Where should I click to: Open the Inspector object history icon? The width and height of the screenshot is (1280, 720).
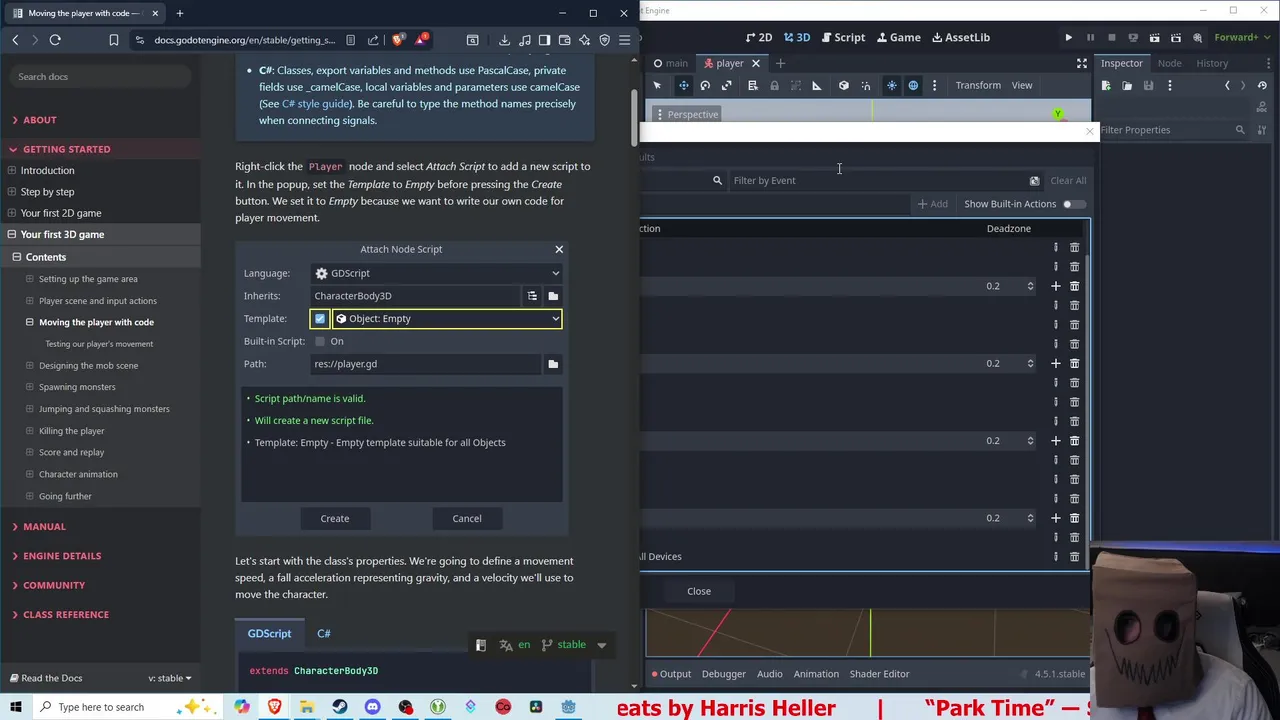(1262, 85)
